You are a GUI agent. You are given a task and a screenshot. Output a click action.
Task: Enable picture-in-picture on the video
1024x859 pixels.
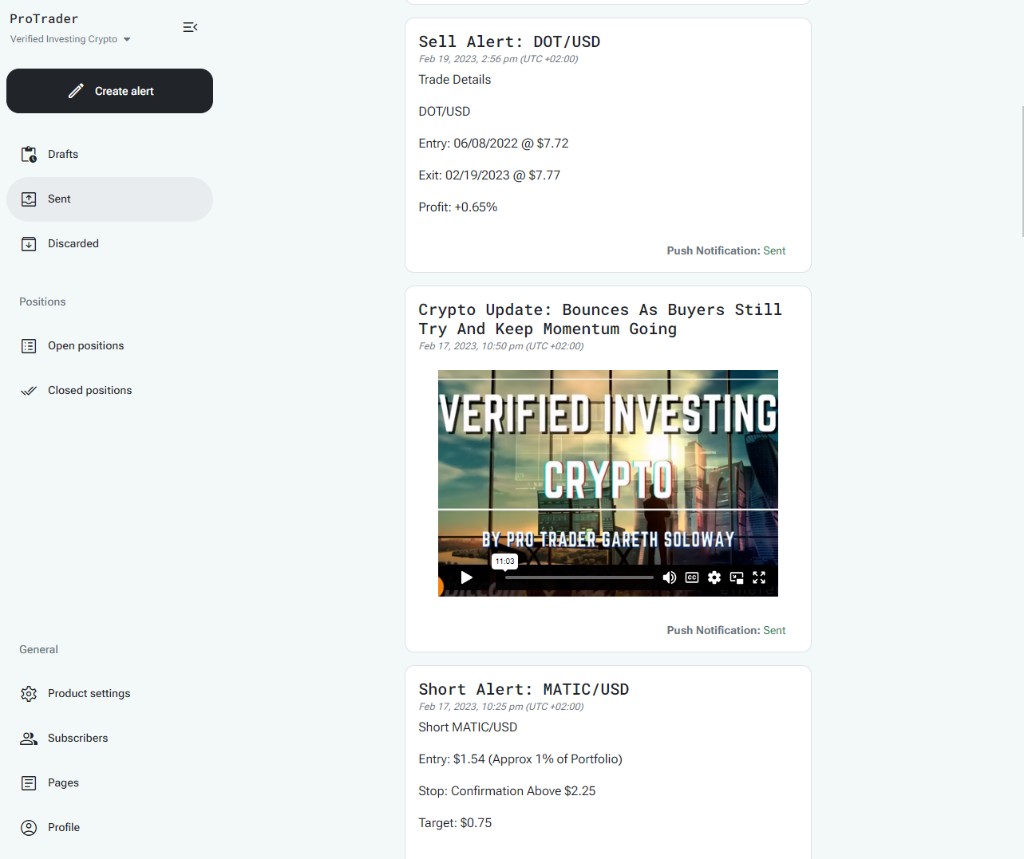pos(737,577)
